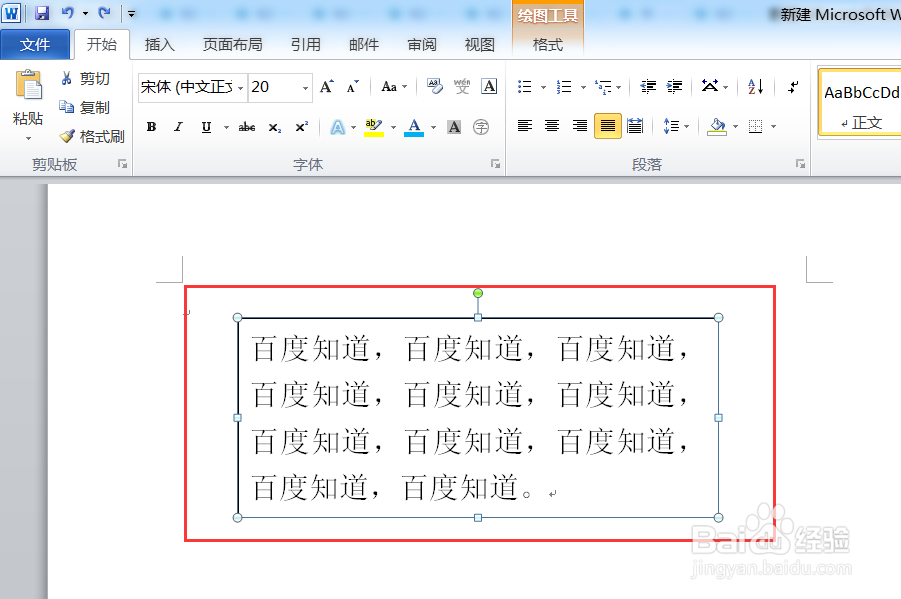This screenshot has width=901, height=599.
Task: Open Asian layout menu
Action: pos(714,87)
